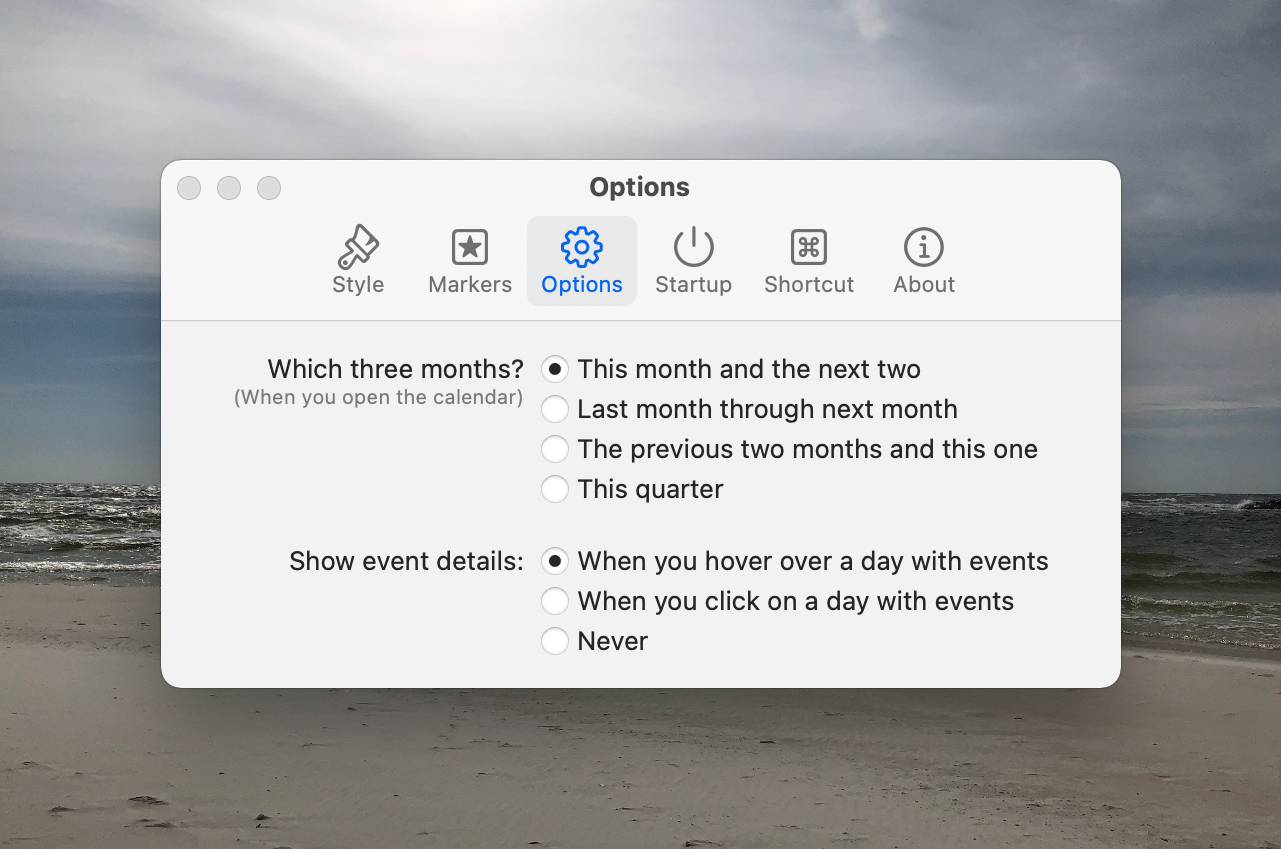
Task: Select the Options gear toolbar item
Action: pyautogui.click(x=582, y=261)
